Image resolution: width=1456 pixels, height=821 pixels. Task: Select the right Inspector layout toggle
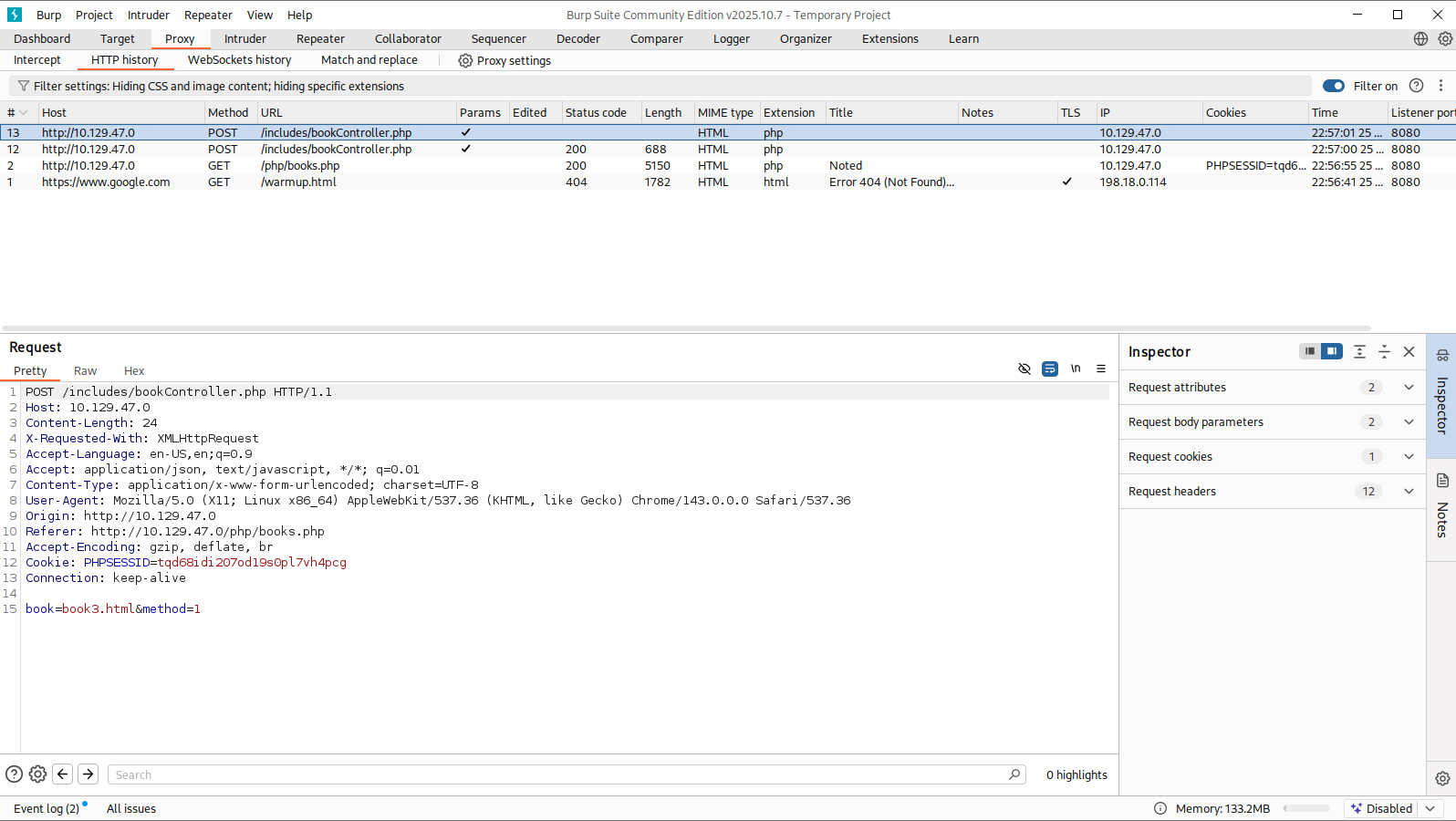coord(1332,351)
